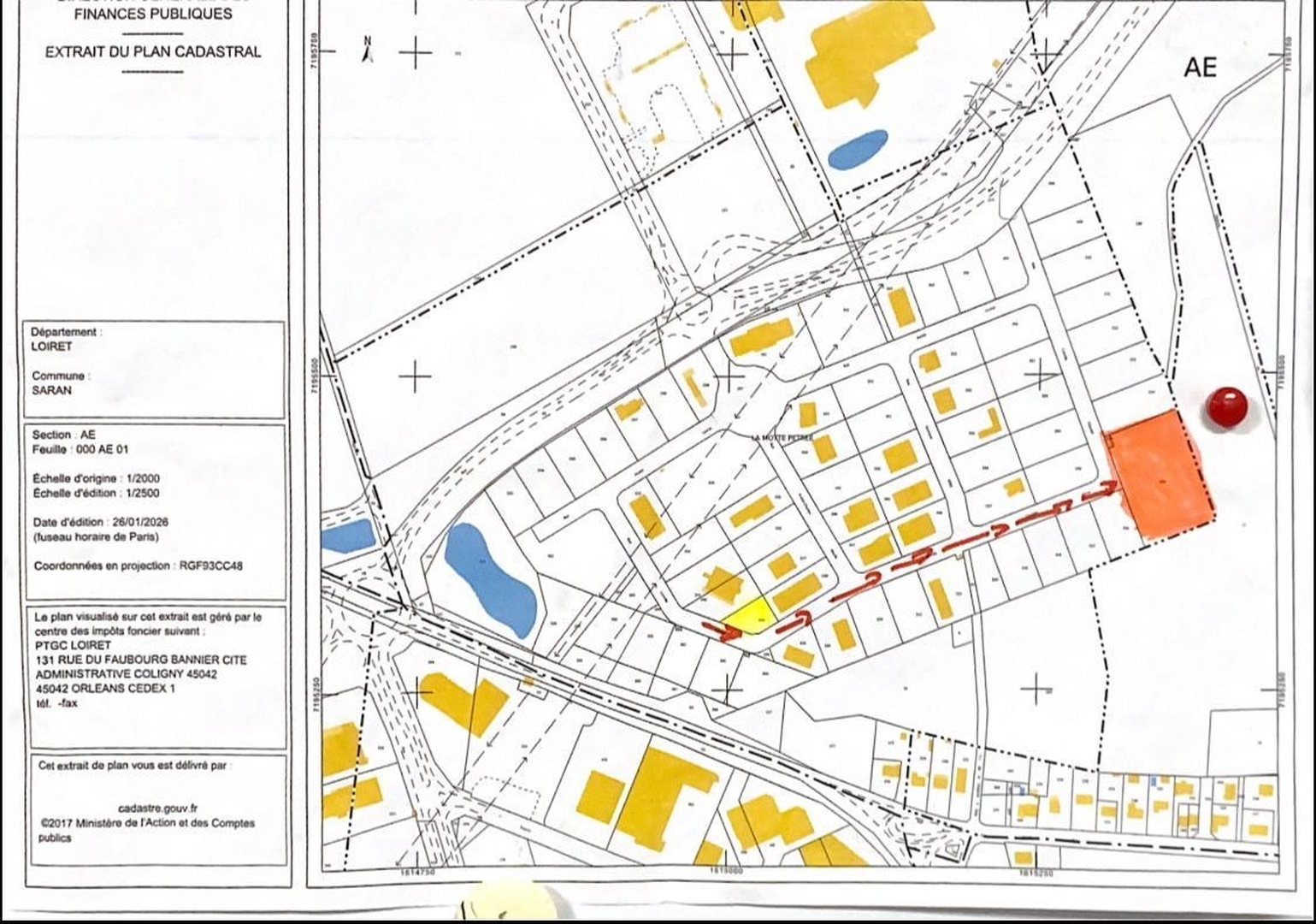Image resolution: width=1316 pixels, height=924 pixels.
Task: Select the large blue pond left of the housing estate
Action: 489,578
